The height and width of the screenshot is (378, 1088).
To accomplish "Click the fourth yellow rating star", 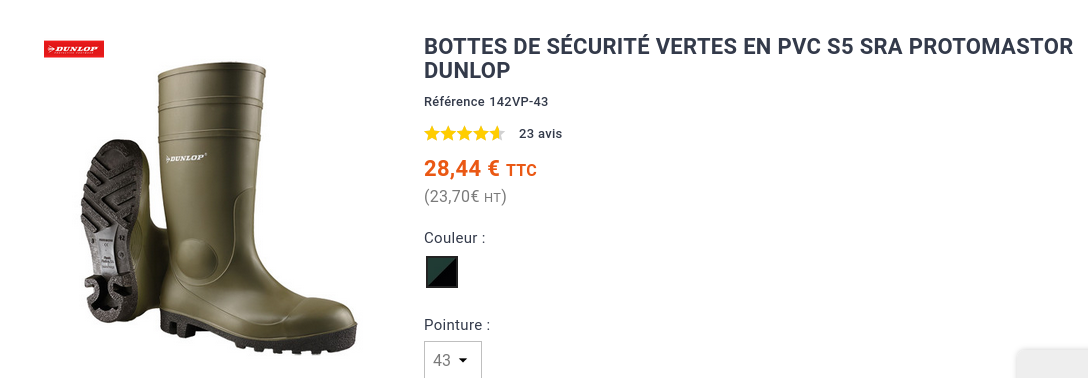I will tap(480, 133).
